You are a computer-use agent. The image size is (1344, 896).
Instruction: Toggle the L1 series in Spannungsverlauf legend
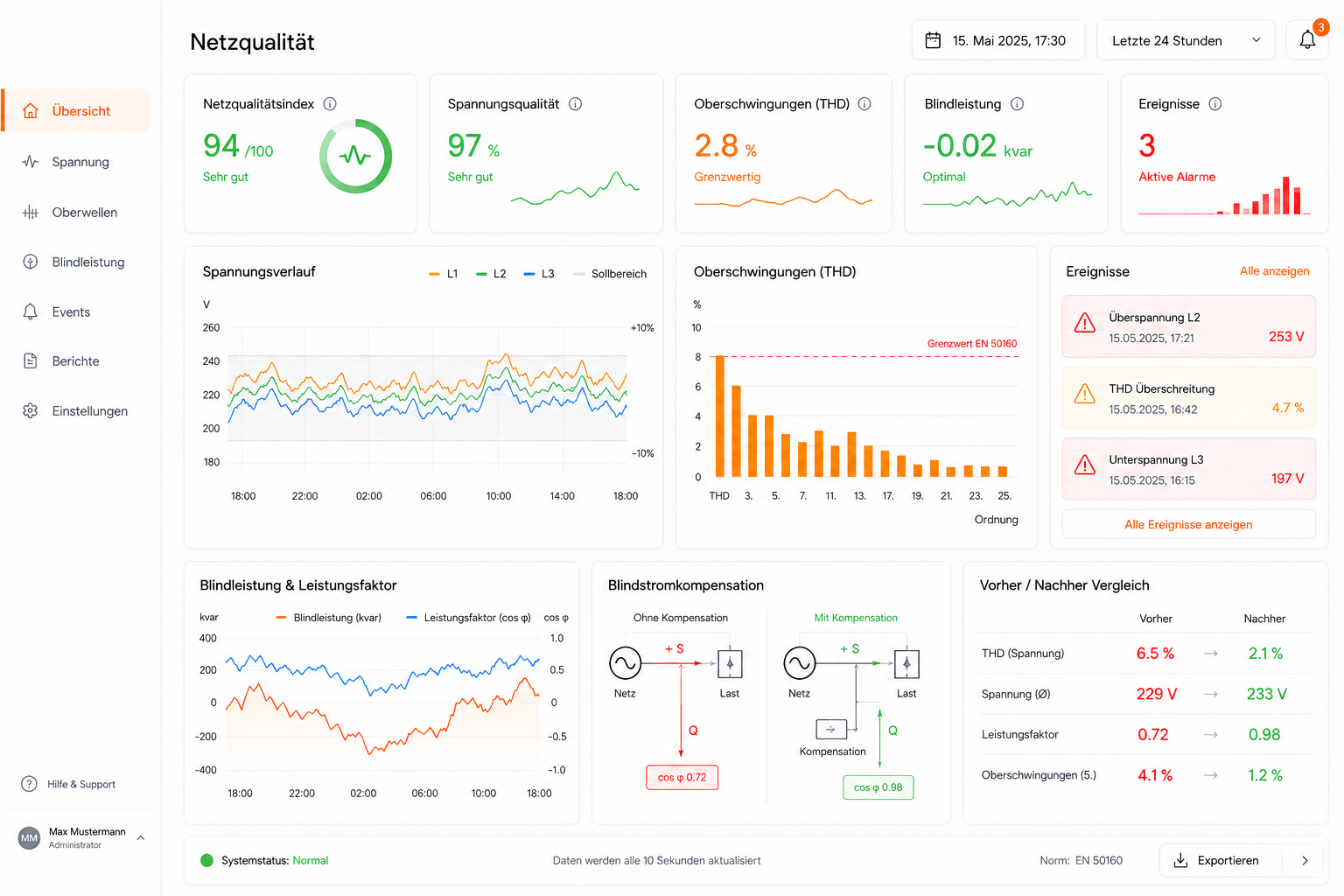tap(444, 274)
